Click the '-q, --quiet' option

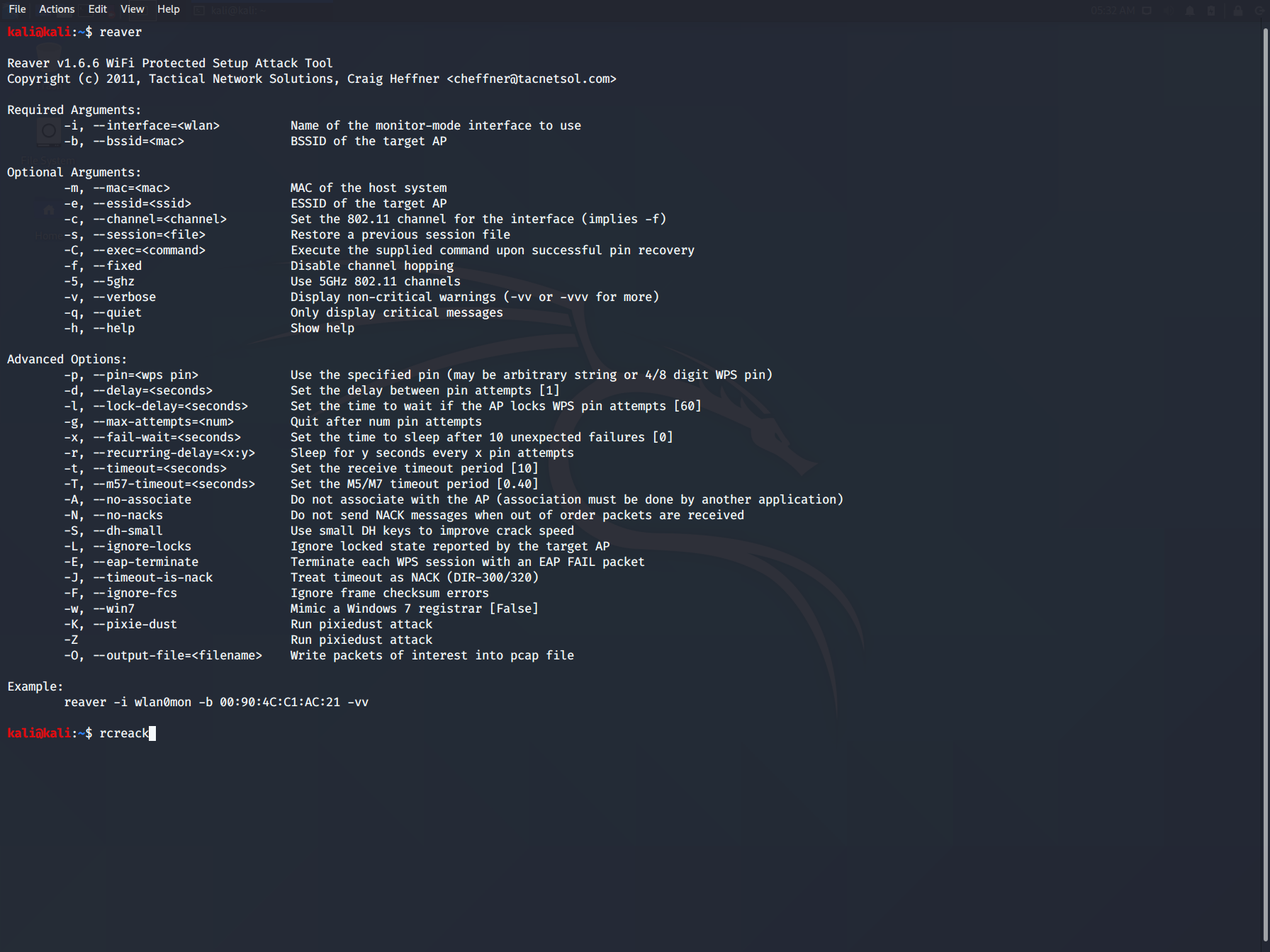(x=103, y=312)
